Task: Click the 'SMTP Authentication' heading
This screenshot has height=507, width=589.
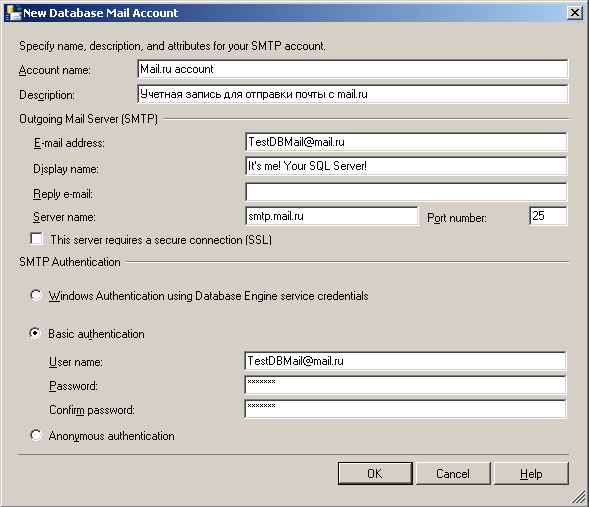Action: click(70, 262)
